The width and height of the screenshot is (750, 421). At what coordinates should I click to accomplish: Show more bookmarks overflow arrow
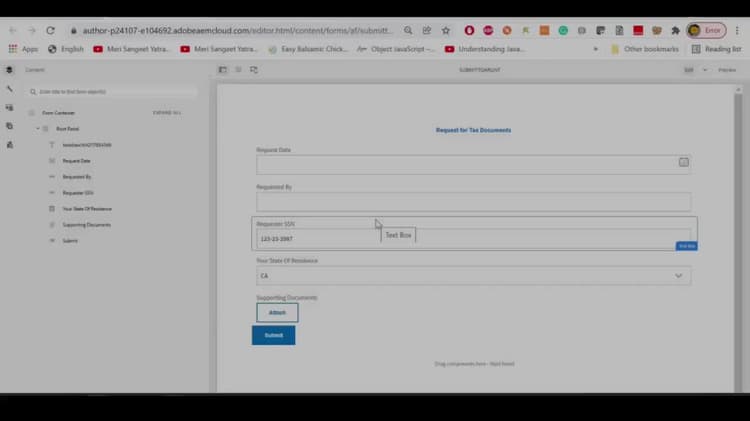click(596, 49)
